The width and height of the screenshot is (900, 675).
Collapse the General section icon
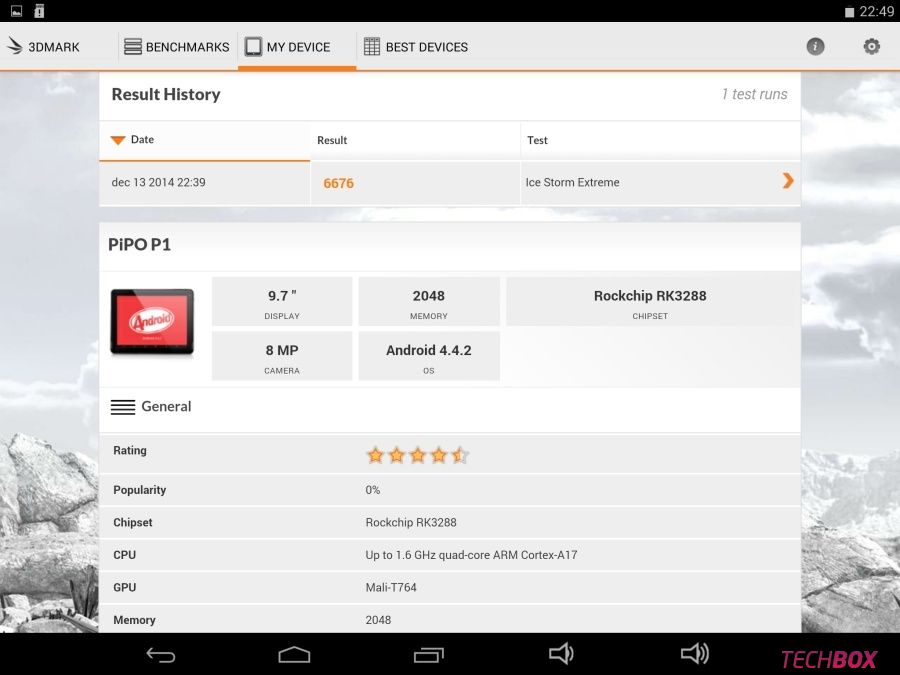click(123, 407)
